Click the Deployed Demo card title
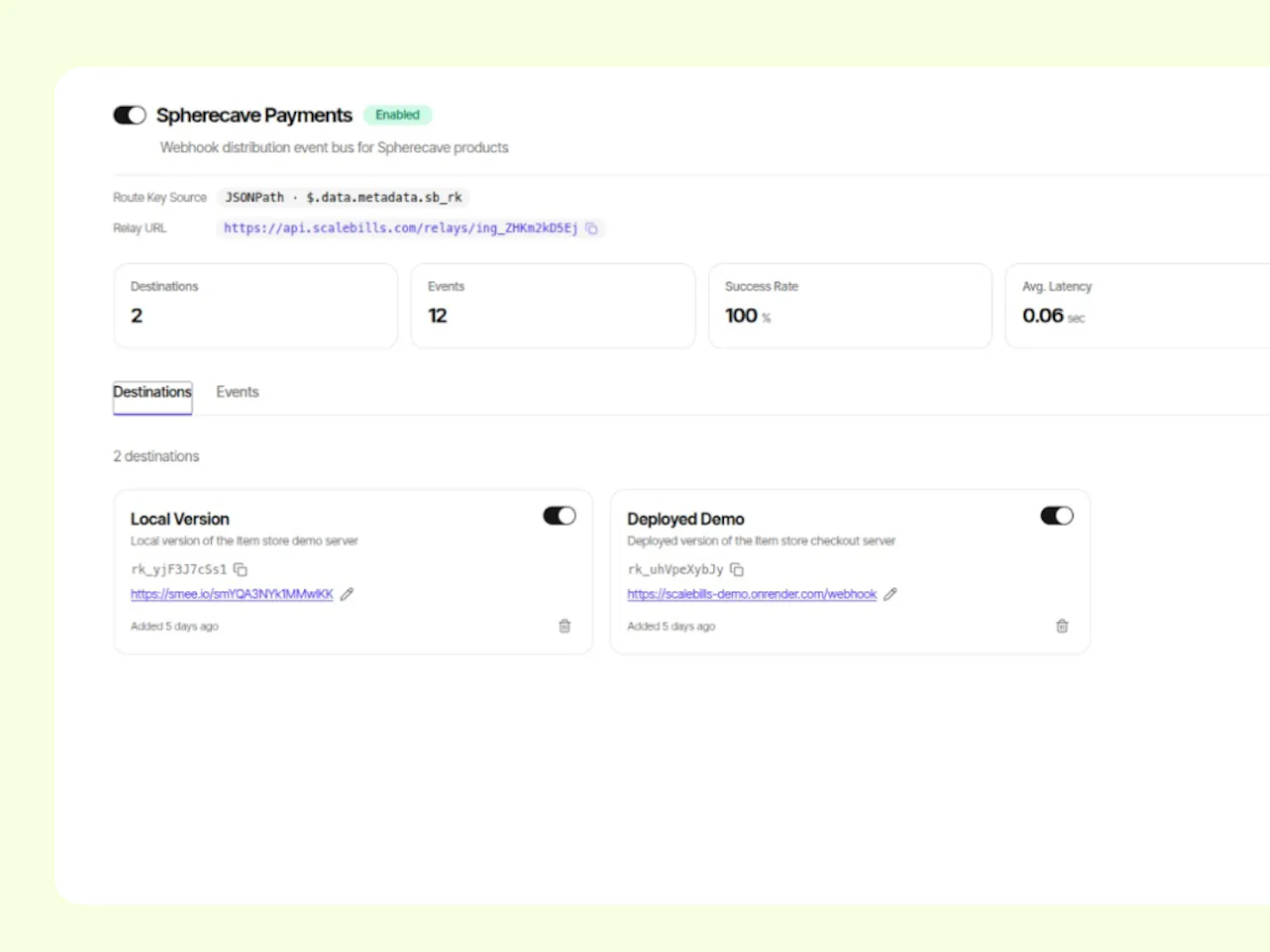This screenshot has width=1270, height=952. point(686,519)
